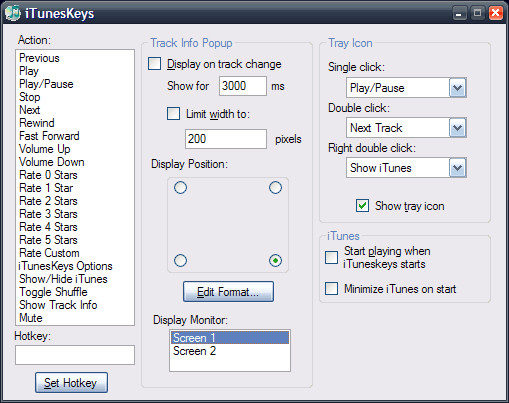Open the Double click action dropdown
The height and width of the screenshot is (403, 509).
457,128
